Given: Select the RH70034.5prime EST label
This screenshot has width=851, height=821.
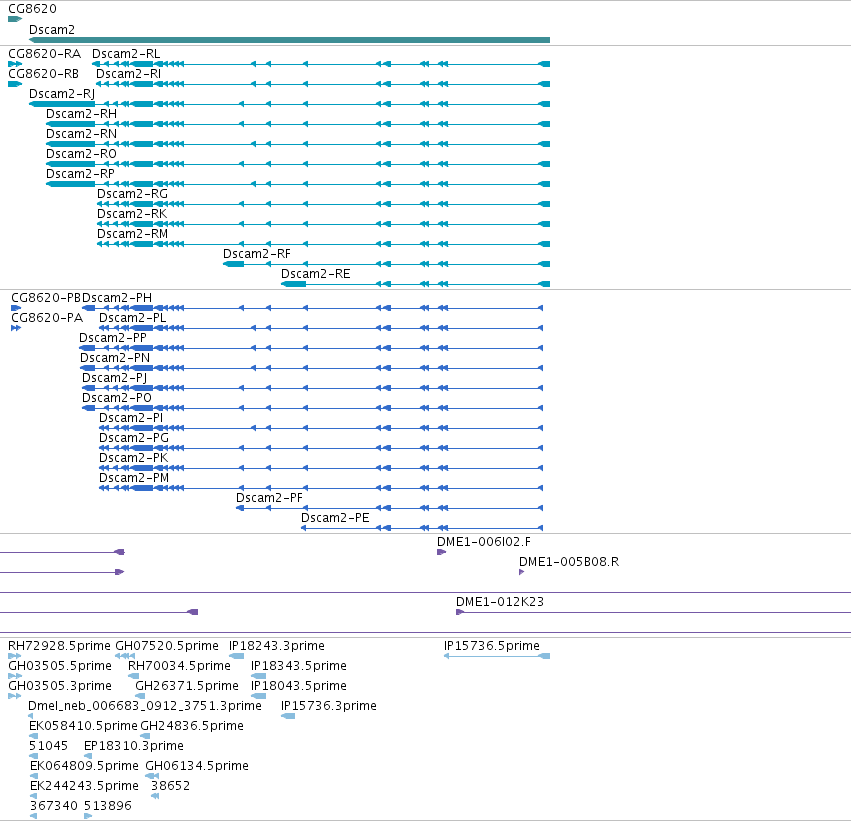Looking at the screenshot, I should 179,666.
